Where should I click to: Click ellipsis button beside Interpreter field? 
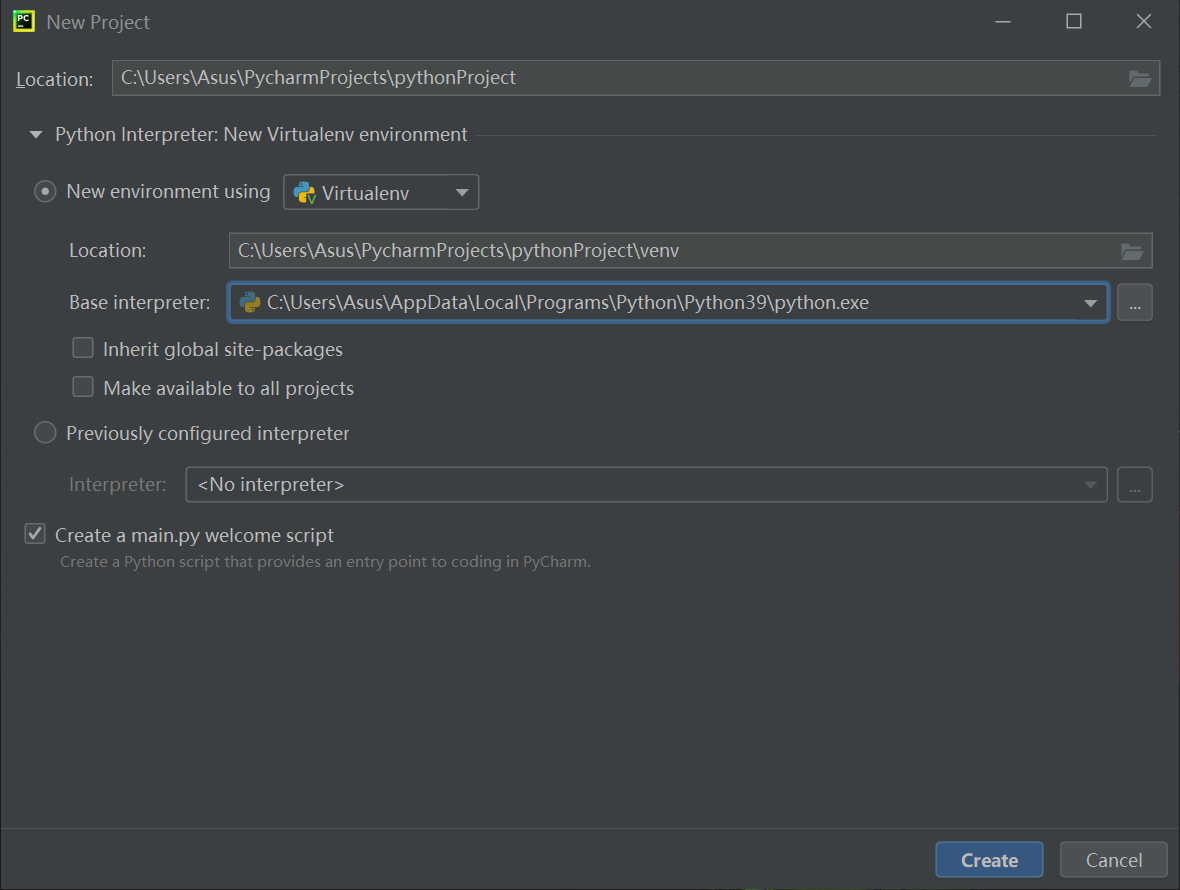tap(1135, 485)
